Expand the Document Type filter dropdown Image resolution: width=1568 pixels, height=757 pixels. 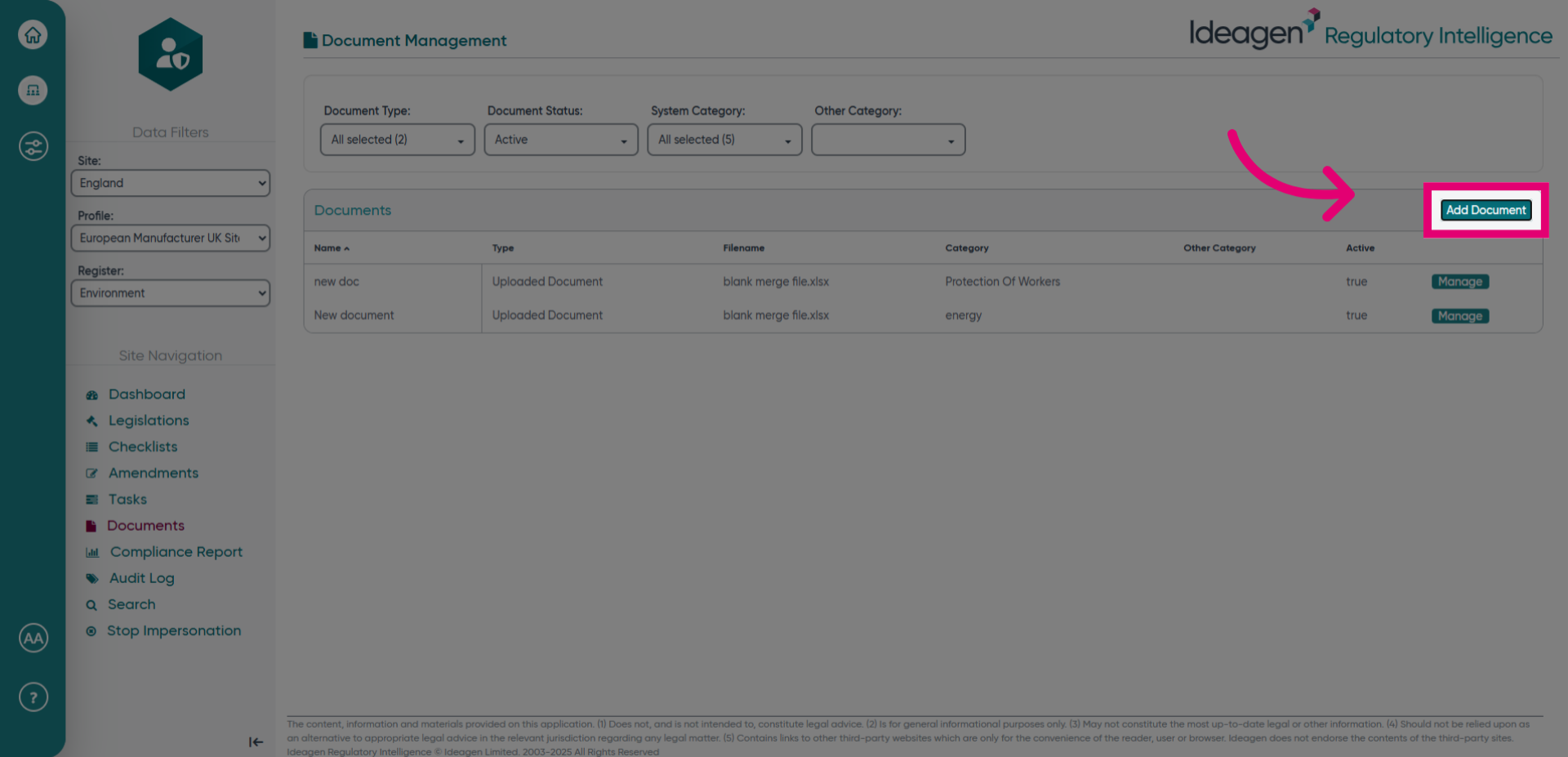click(398, 140)
